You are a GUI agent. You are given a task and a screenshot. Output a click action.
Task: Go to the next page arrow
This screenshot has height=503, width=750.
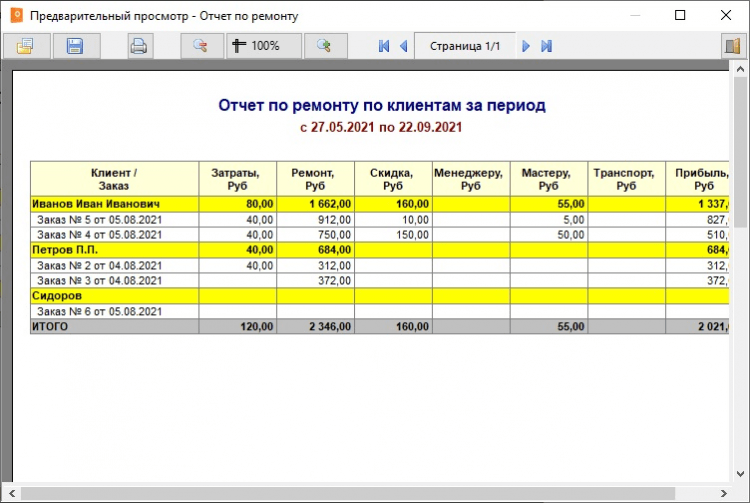point(526,46)
